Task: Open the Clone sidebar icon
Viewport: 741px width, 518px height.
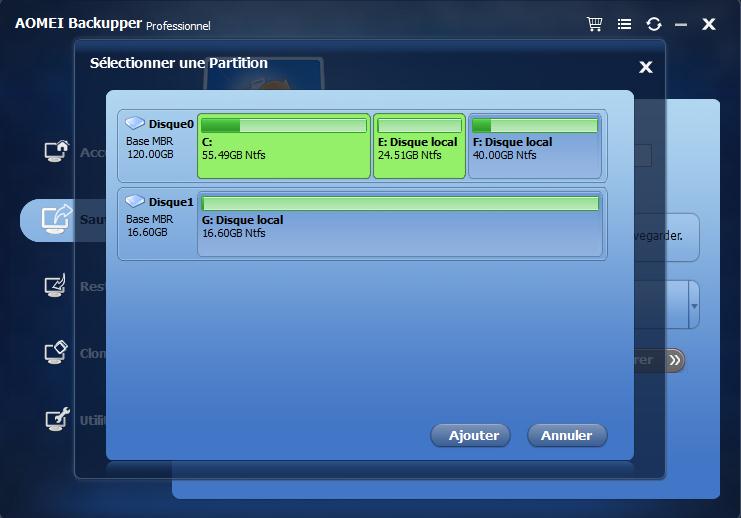Action: click(56, 353)
